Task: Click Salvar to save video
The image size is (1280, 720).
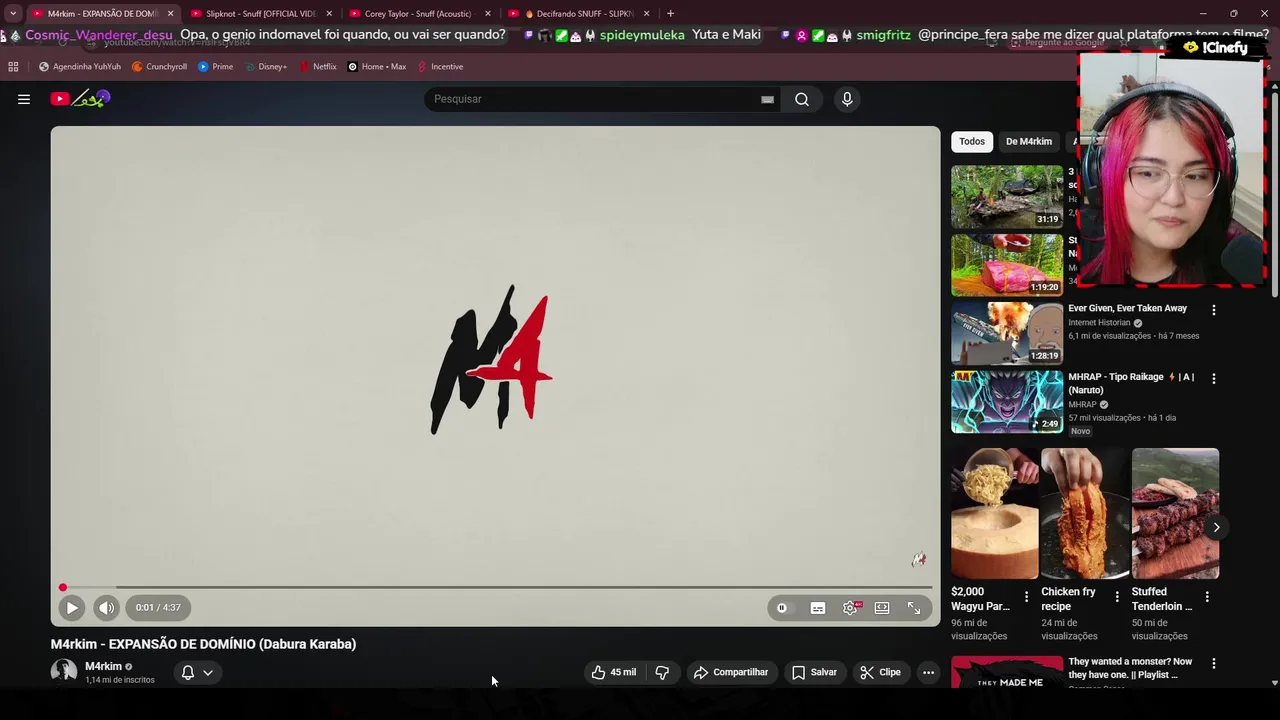Action: pyautogui.click(x=814, y=672)
